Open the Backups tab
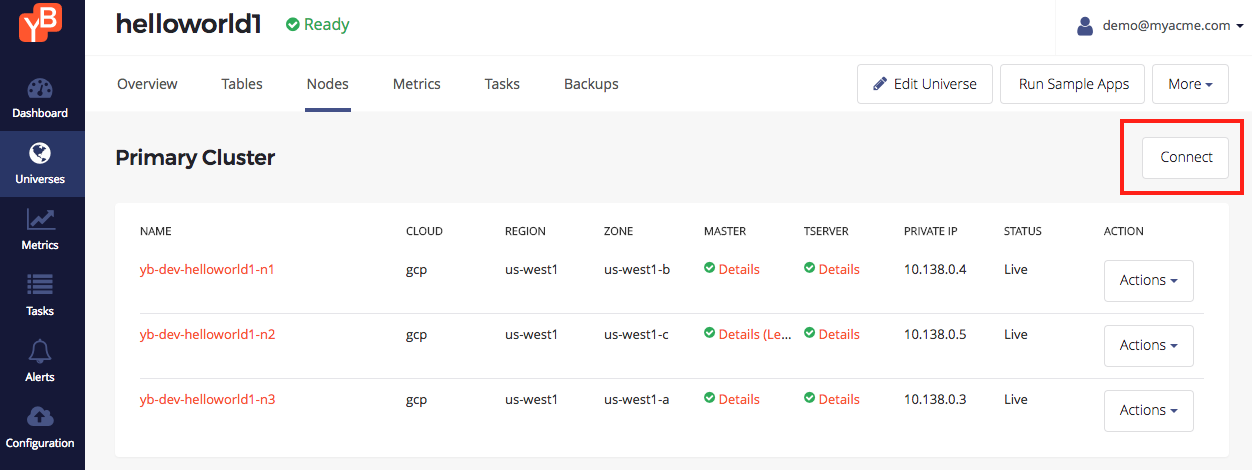The width and height of the screenshot is (1252, 470). [x=591, y=84]
